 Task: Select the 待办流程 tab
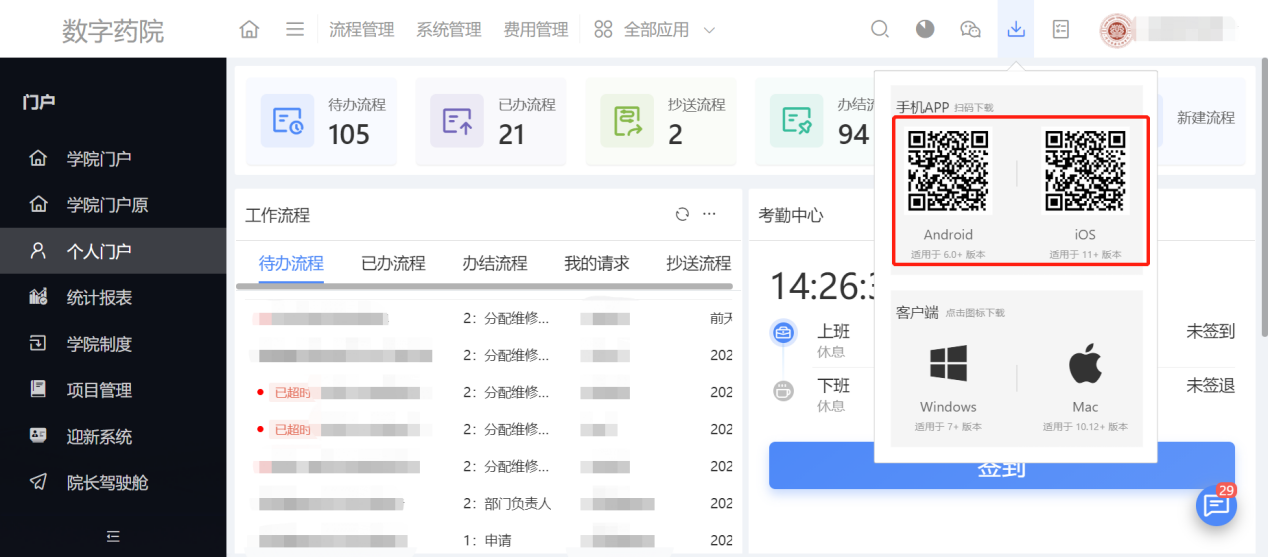(291, 263)
